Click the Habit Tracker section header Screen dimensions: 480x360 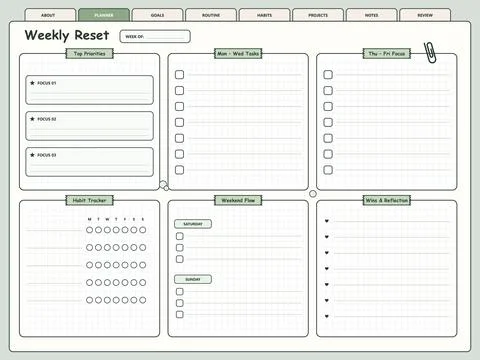(x=90, y=200)
